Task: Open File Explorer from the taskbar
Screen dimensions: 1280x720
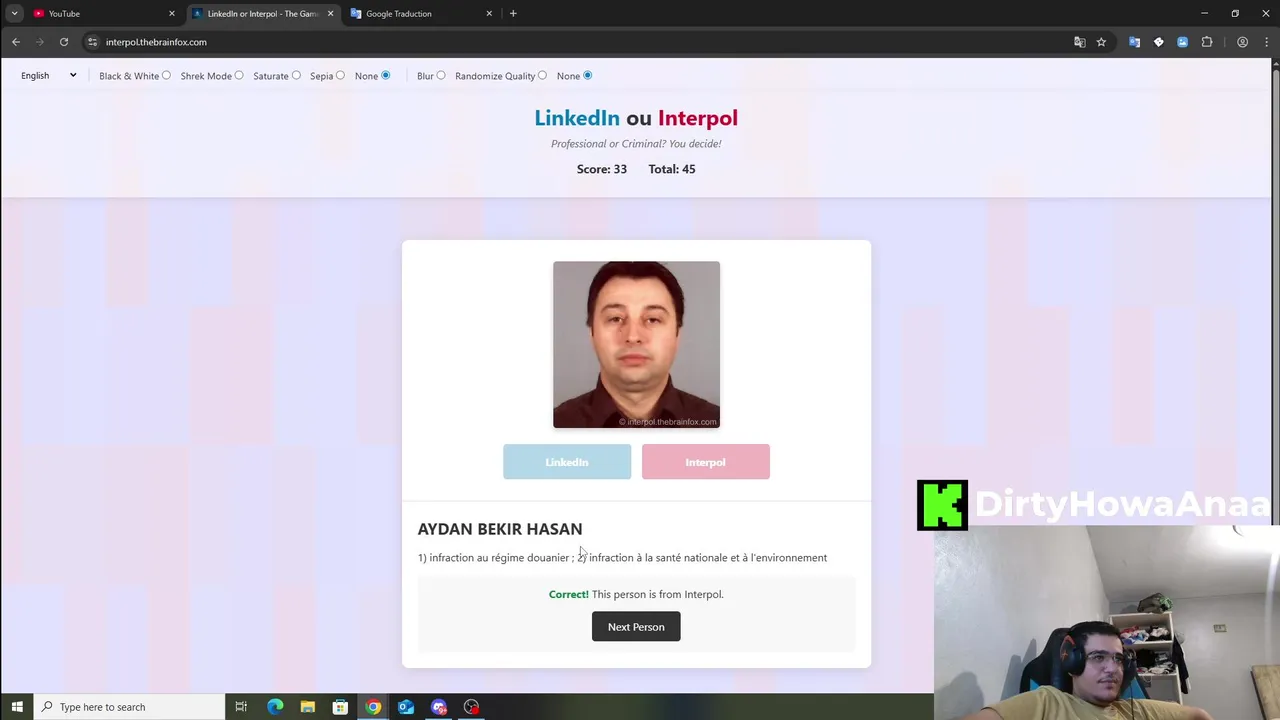Action: [308, 707]
